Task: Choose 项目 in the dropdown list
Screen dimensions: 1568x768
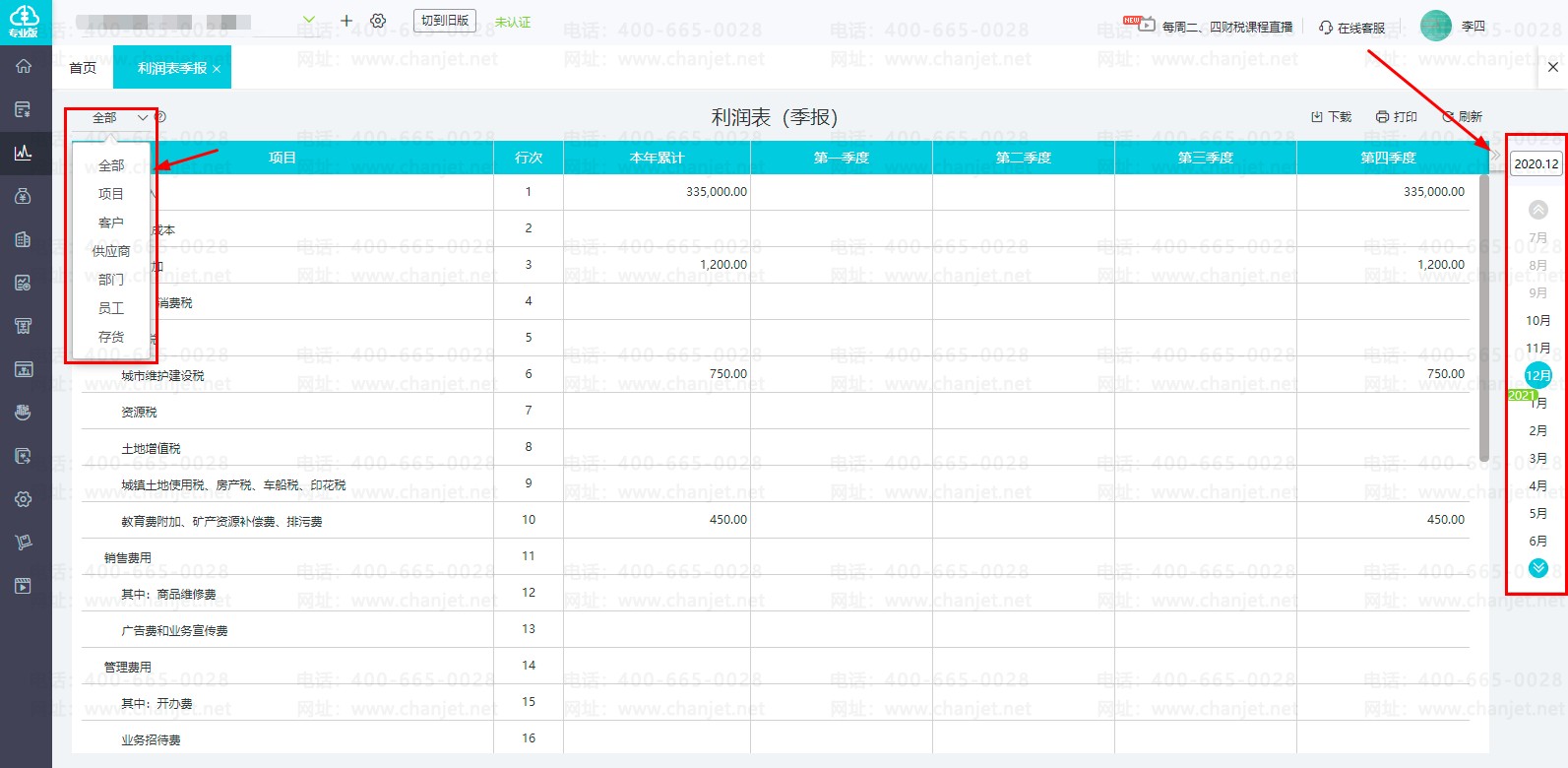Action: tap(111, 194)
